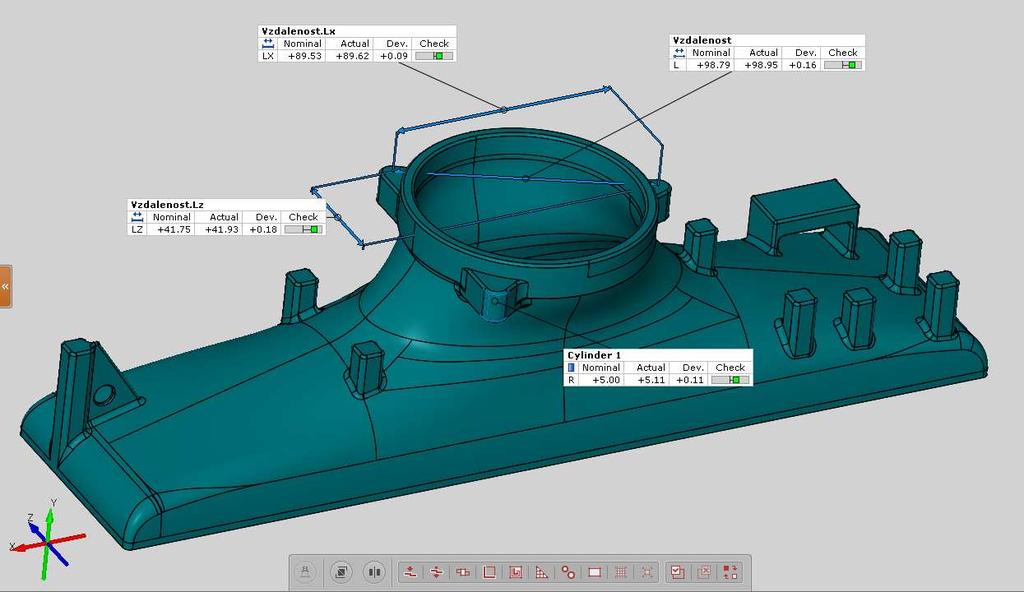Select the Cylinder 1 label title
The image size is (1024, 592).
coord(594,355)
